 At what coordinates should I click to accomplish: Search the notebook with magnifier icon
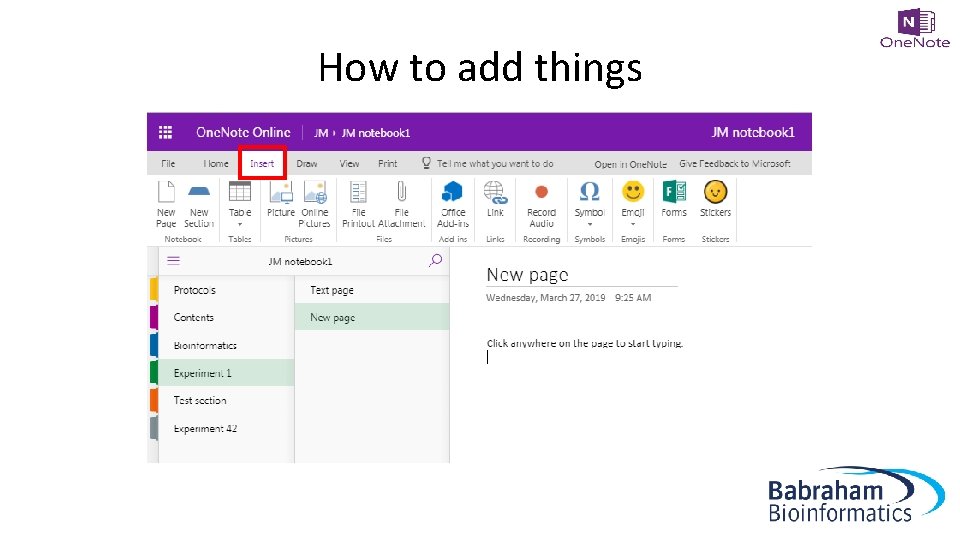coord(435,261)
